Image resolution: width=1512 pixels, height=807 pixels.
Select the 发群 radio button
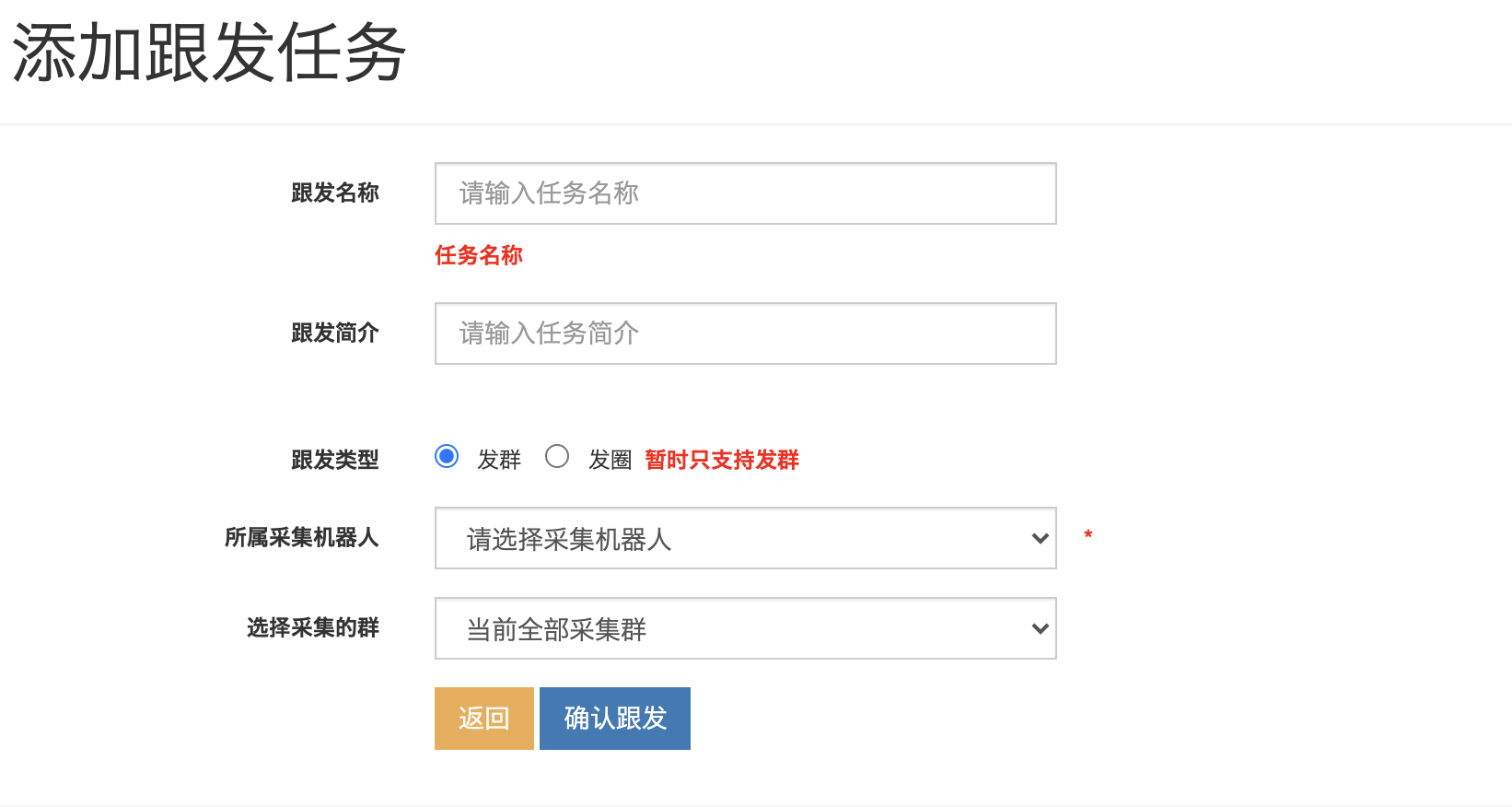point(447,457)
